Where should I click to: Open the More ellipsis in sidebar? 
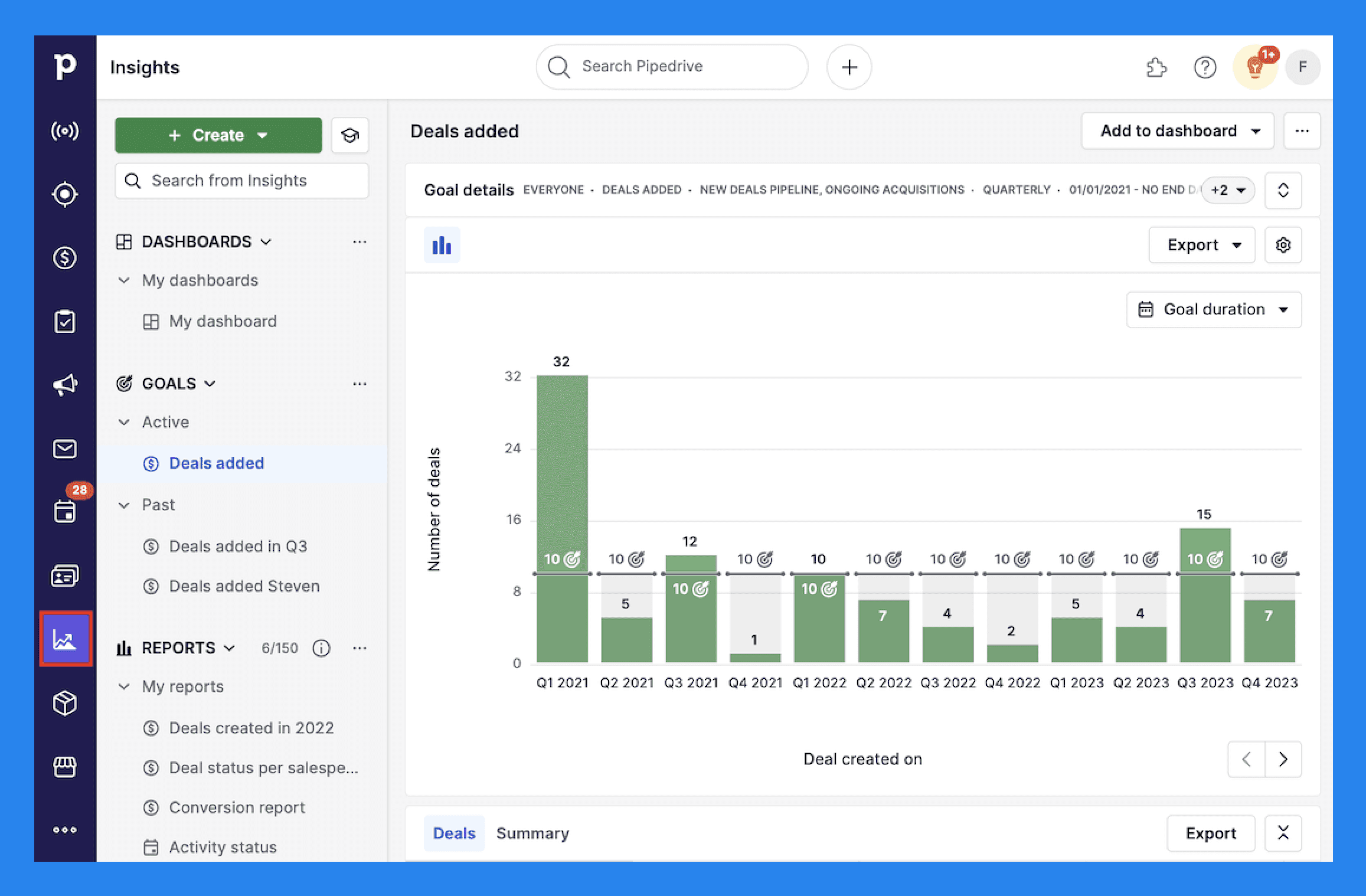click(x=65, y=830)
